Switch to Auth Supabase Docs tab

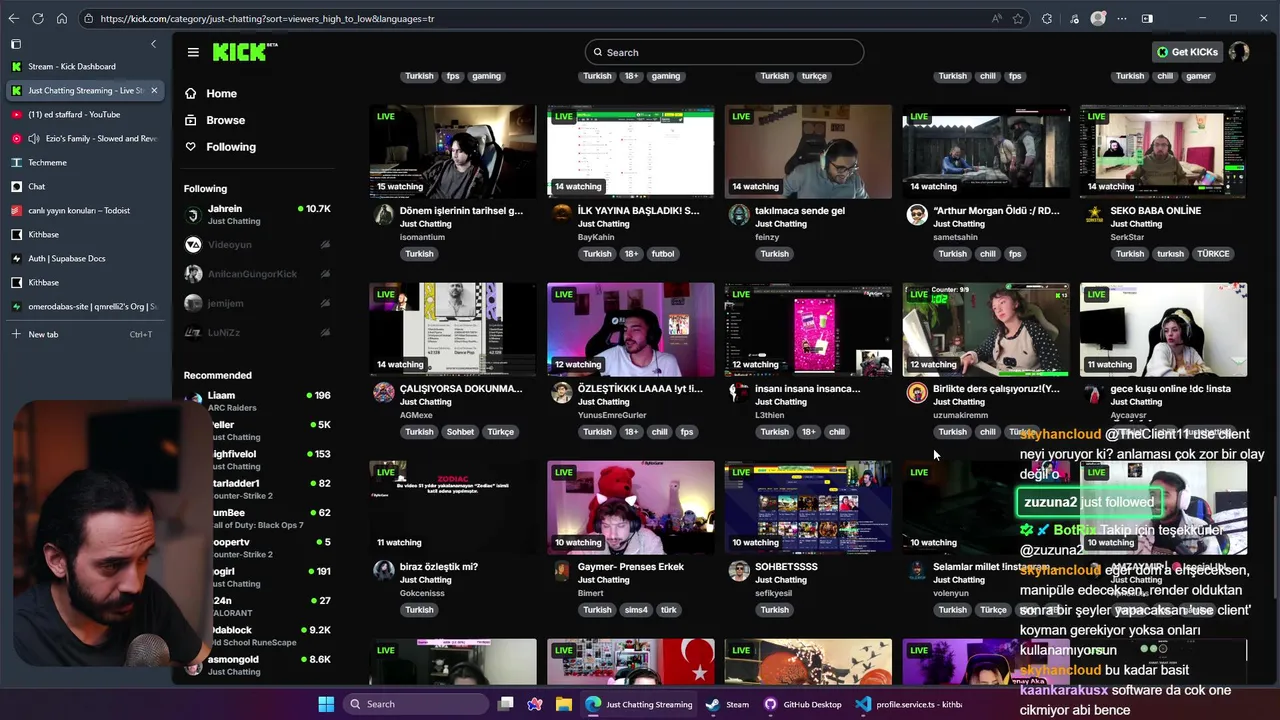84,258
